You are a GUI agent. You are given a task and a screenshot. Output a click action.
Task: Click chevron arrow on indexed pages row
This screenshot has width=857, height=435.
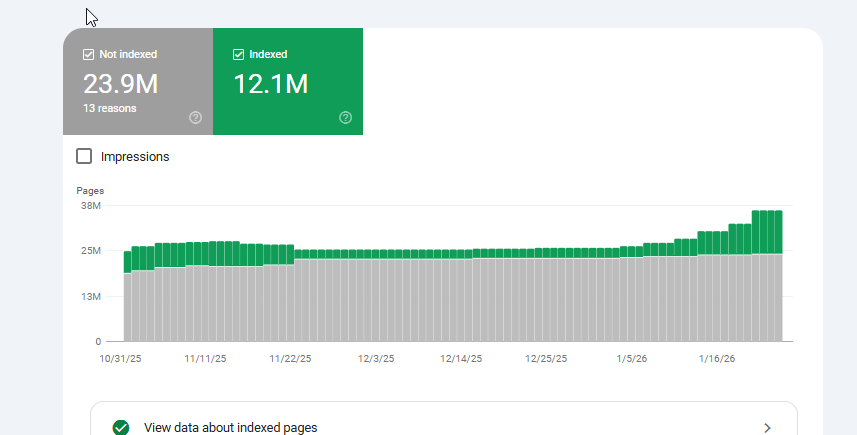point(767,427)
